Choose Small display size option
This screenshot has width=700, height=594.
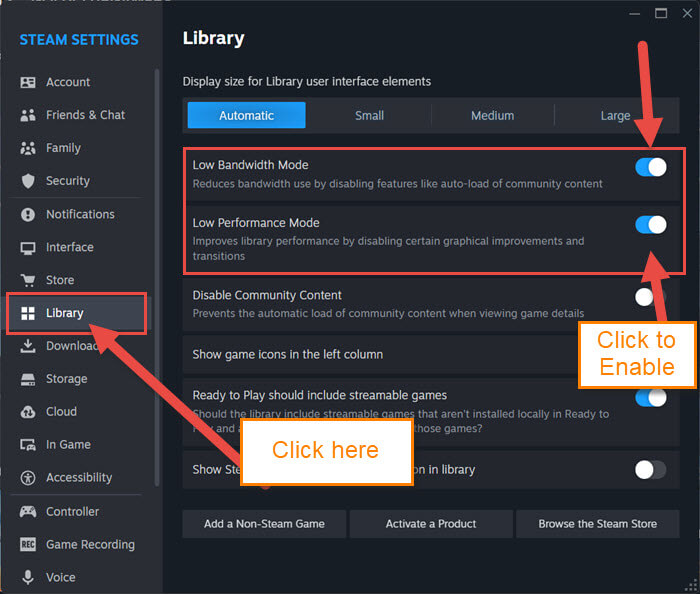click(369, 116)
